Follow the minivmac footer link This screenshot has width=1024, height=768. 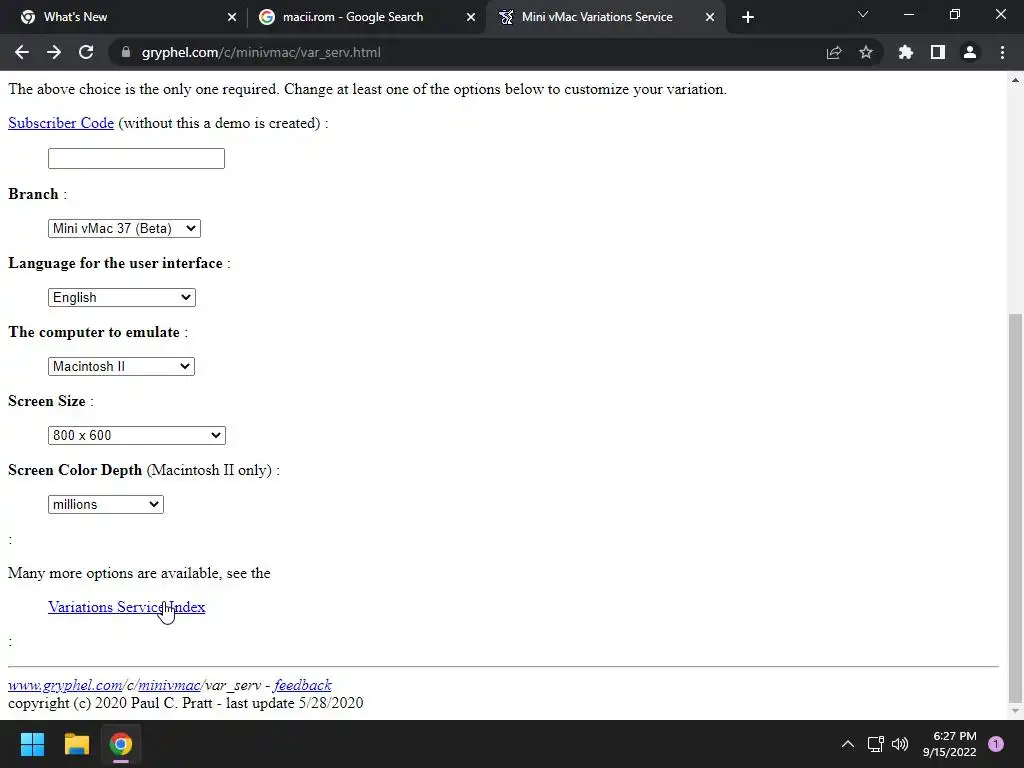point(169,685)
